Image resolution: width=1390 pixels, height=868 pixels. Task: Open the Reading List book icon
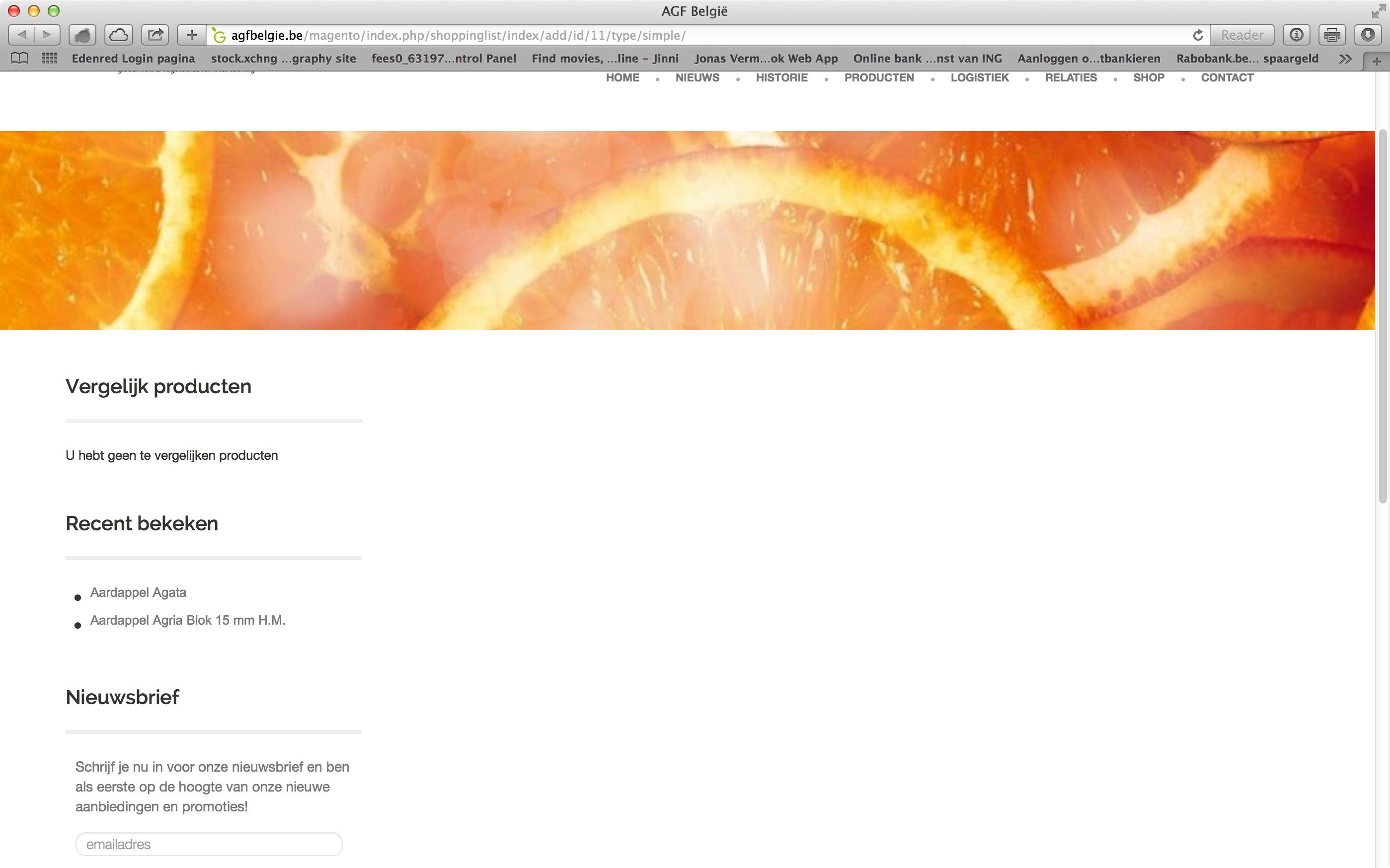pyautogui.click(x=19, y=58)
